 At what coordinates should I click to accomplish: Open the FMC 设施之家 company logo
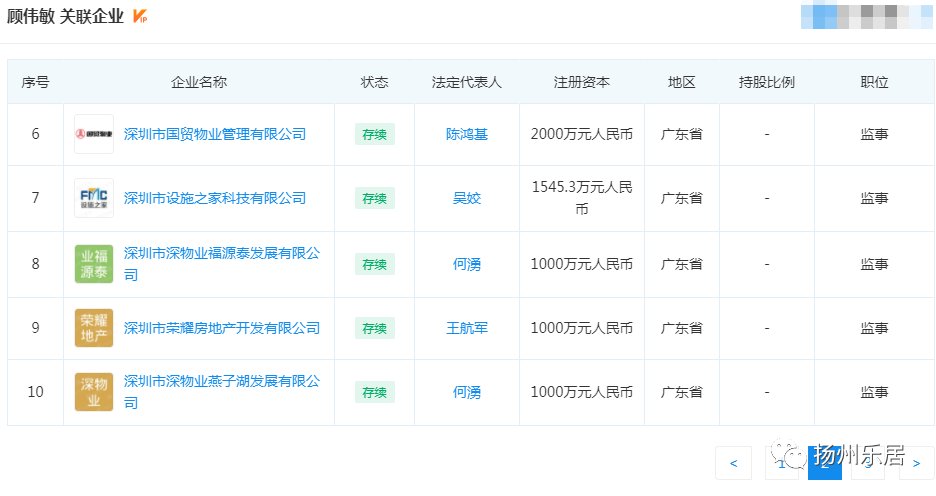[x=94, y=198]
